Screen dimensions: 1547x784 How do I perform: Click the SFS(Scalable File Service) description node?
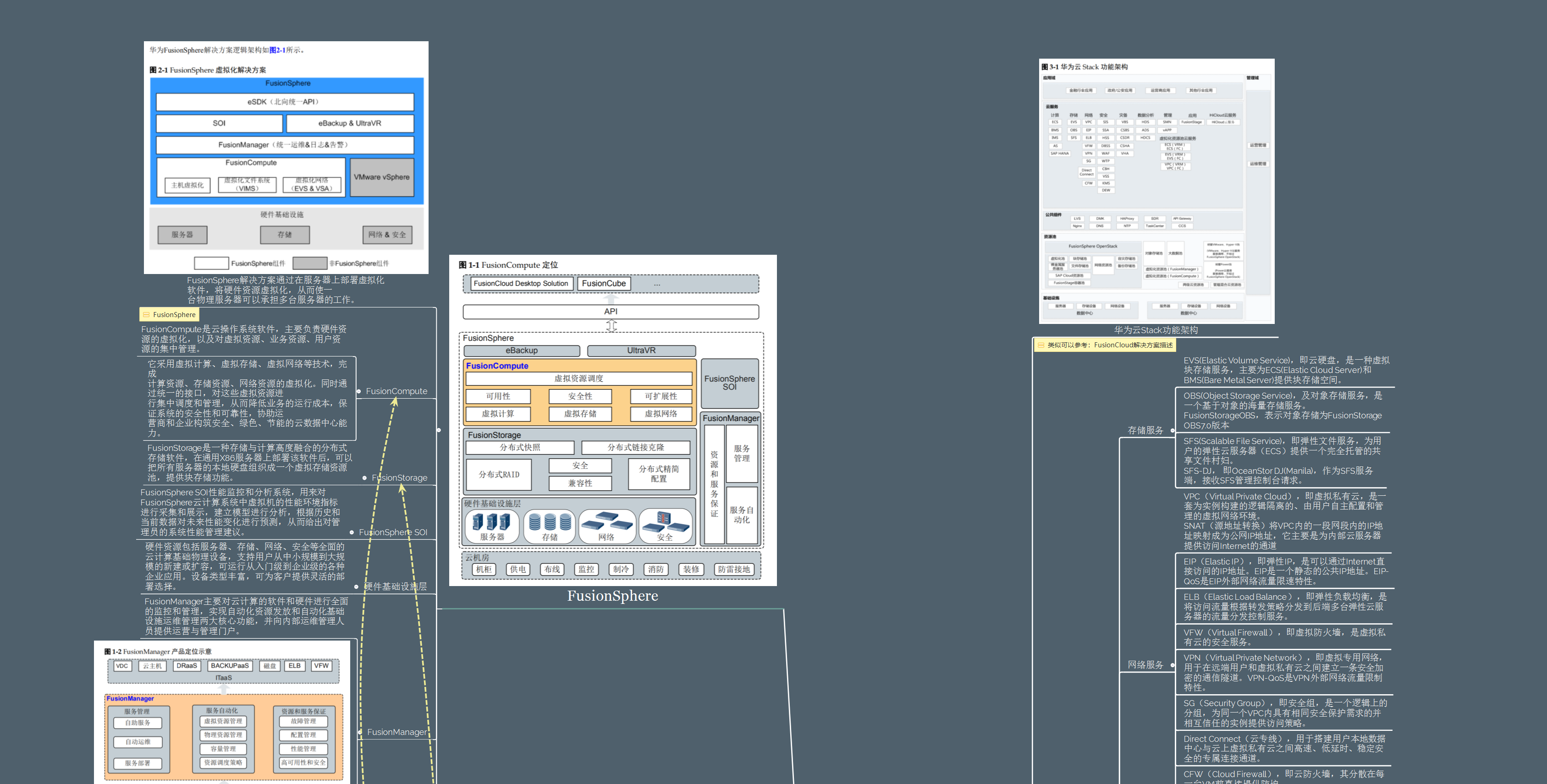pos(1282,461)
